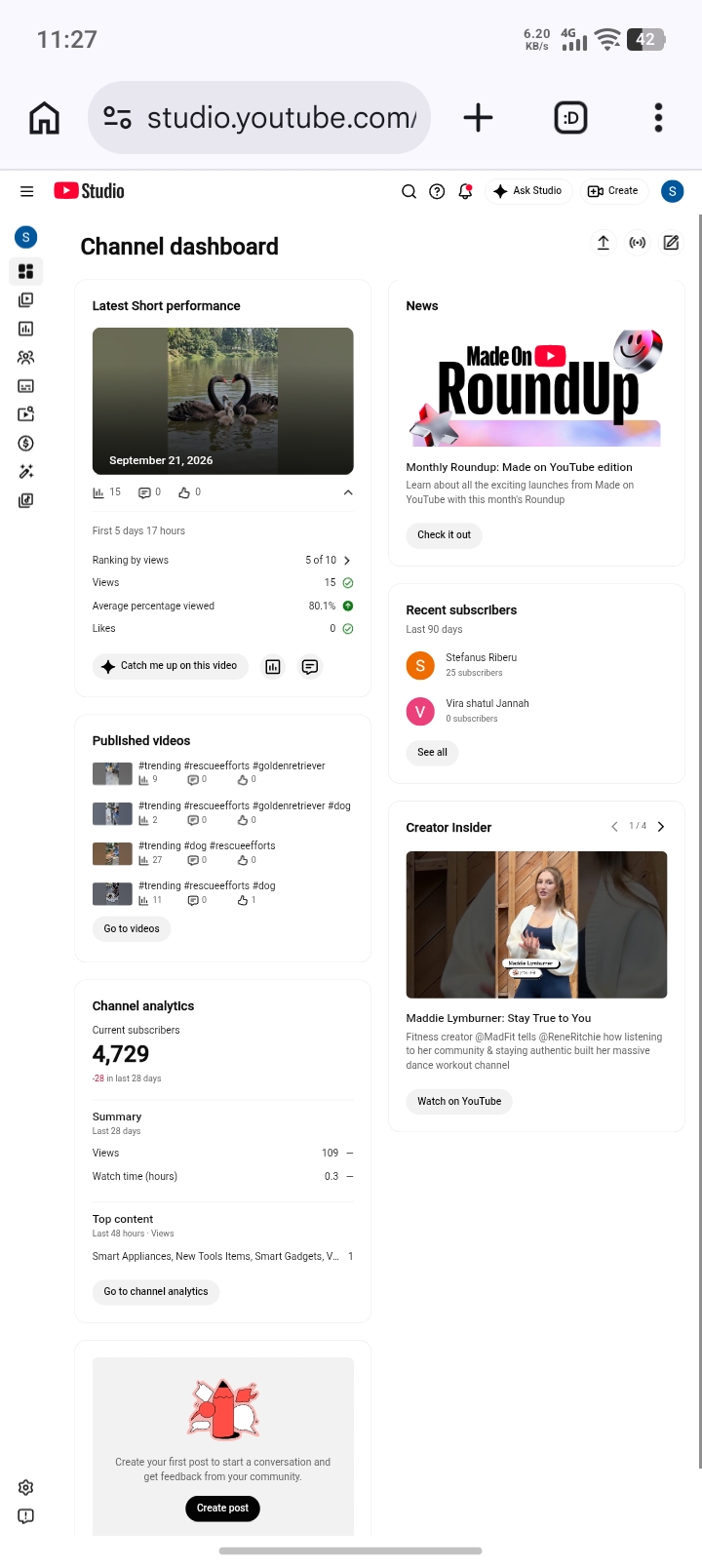702x1568 pixels.
Task: Click the Check it out button
Action: point(445,535)
